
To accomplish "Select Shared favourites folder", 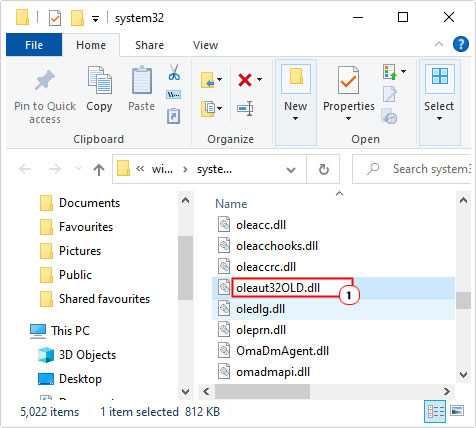I will click(104, 299).
